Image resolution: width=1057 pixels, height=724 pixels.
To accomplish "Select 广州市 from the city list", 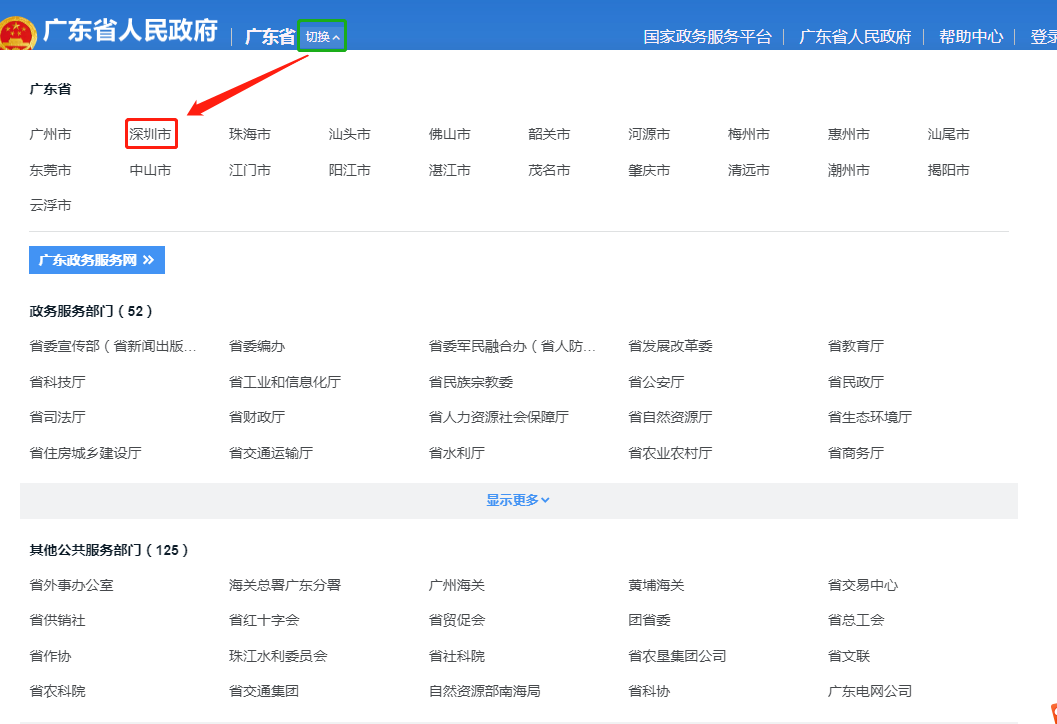I will 50,134.
